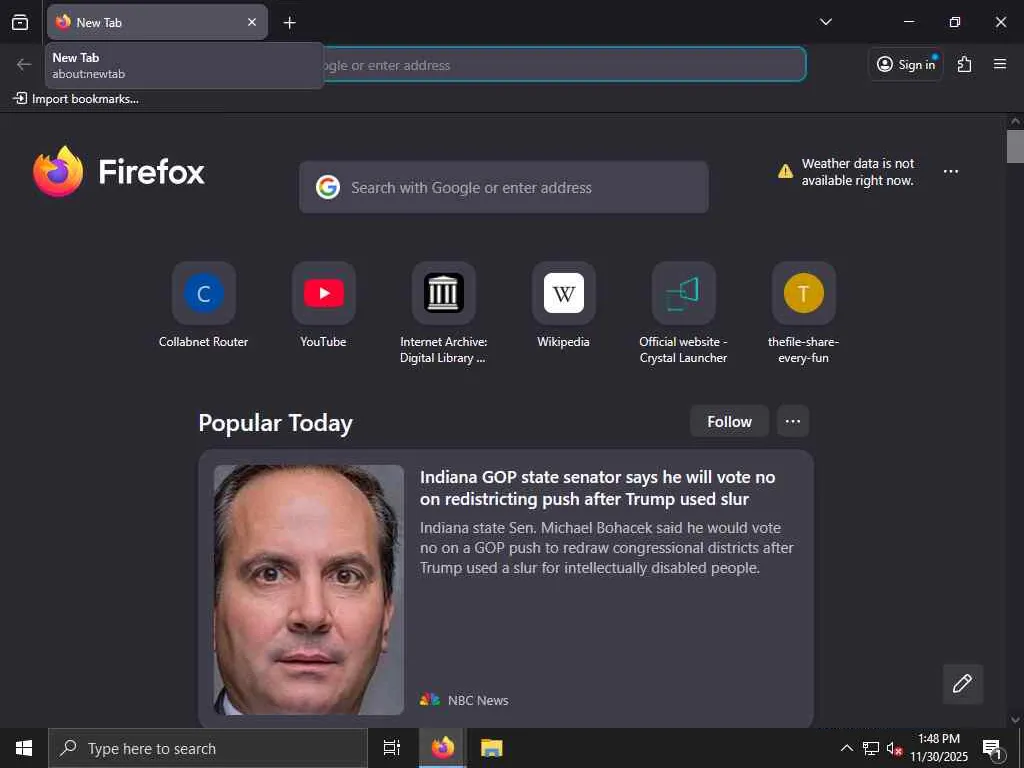1024x768 pixels.
Task: Click the page vertical scrollbar thumb
Action: tap(1015, 146)
